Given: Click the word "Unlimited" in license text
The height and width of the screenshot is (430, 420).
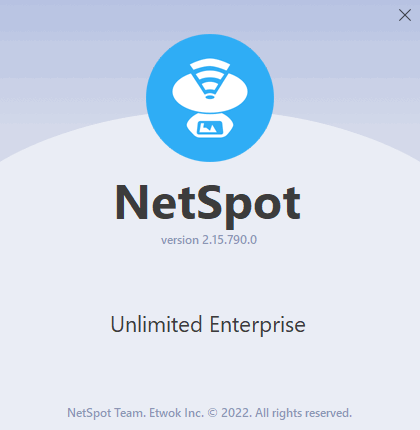Looking at the screenshot, I should point(156,324).
